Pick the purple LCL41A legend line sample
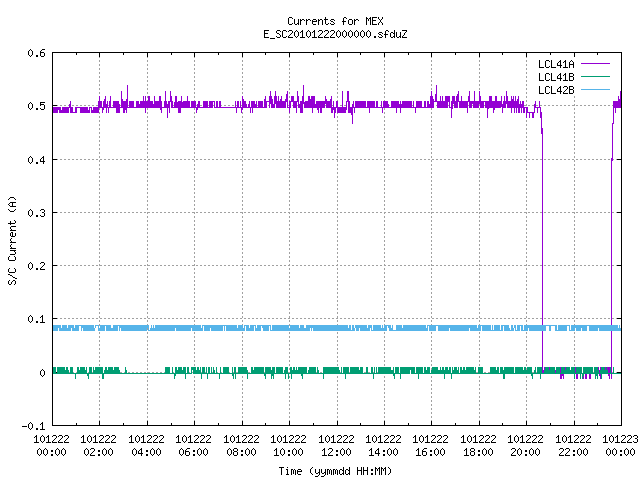Viewport: 640px width, 480px height. (x=595, y=64)
